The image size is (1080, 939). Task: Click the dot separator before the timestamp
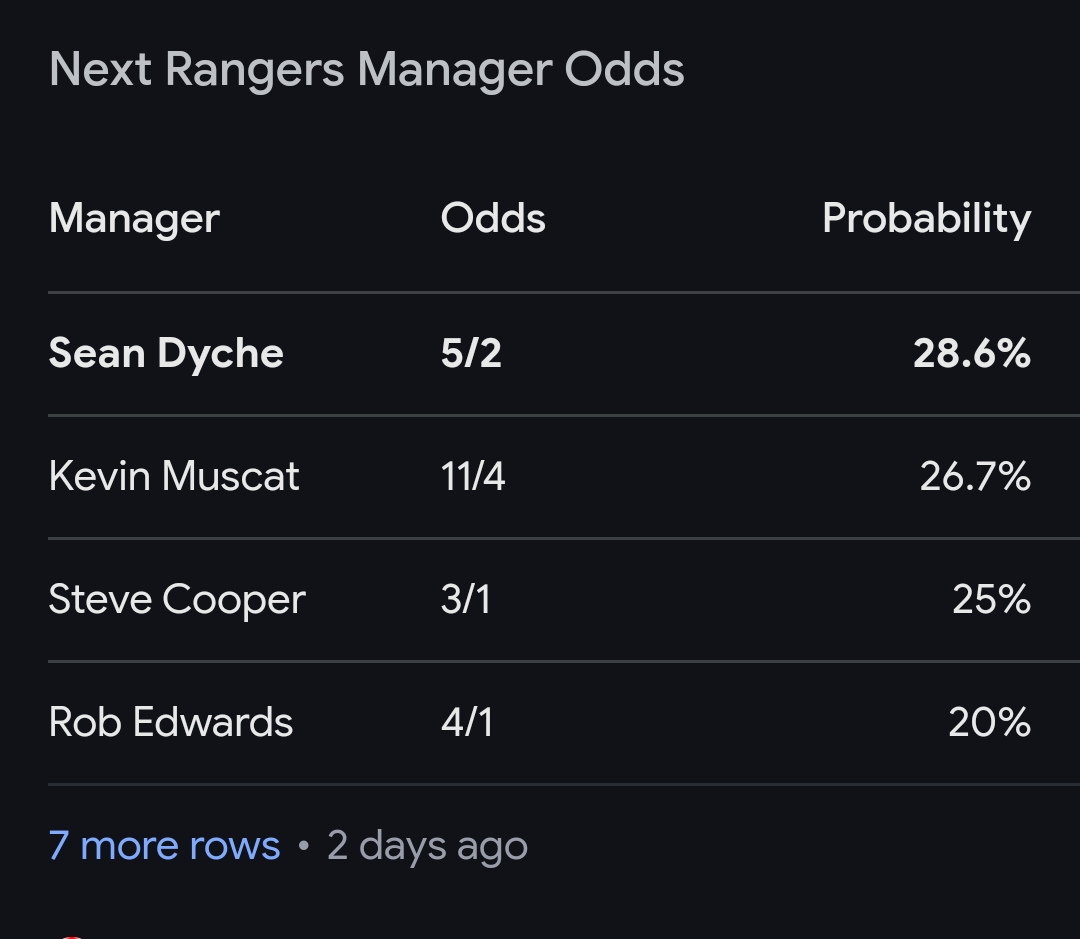coord(303,847)
